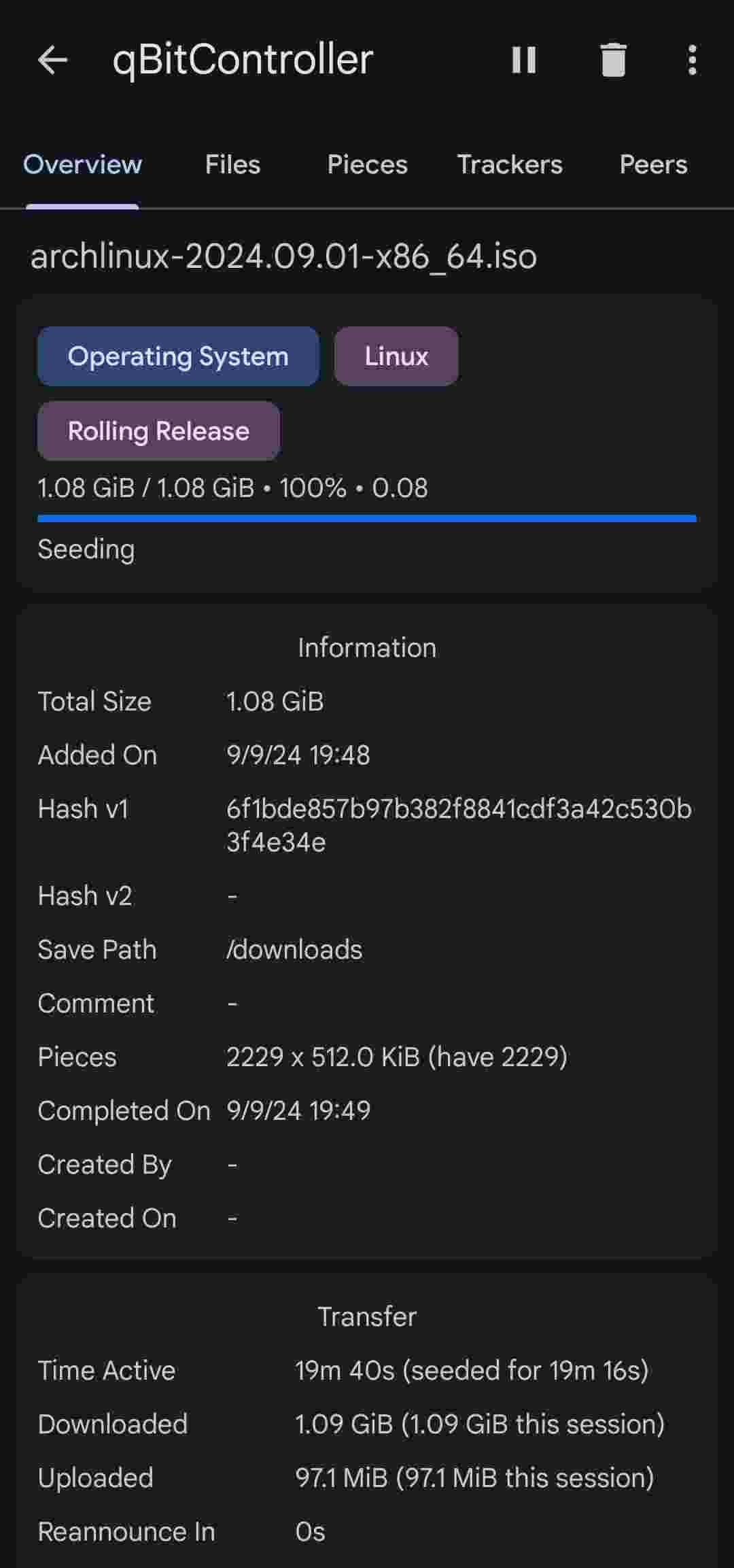Click the Rolling Release tag
The width and height of the screenshot is (734, 1568).
click(158, 430)
